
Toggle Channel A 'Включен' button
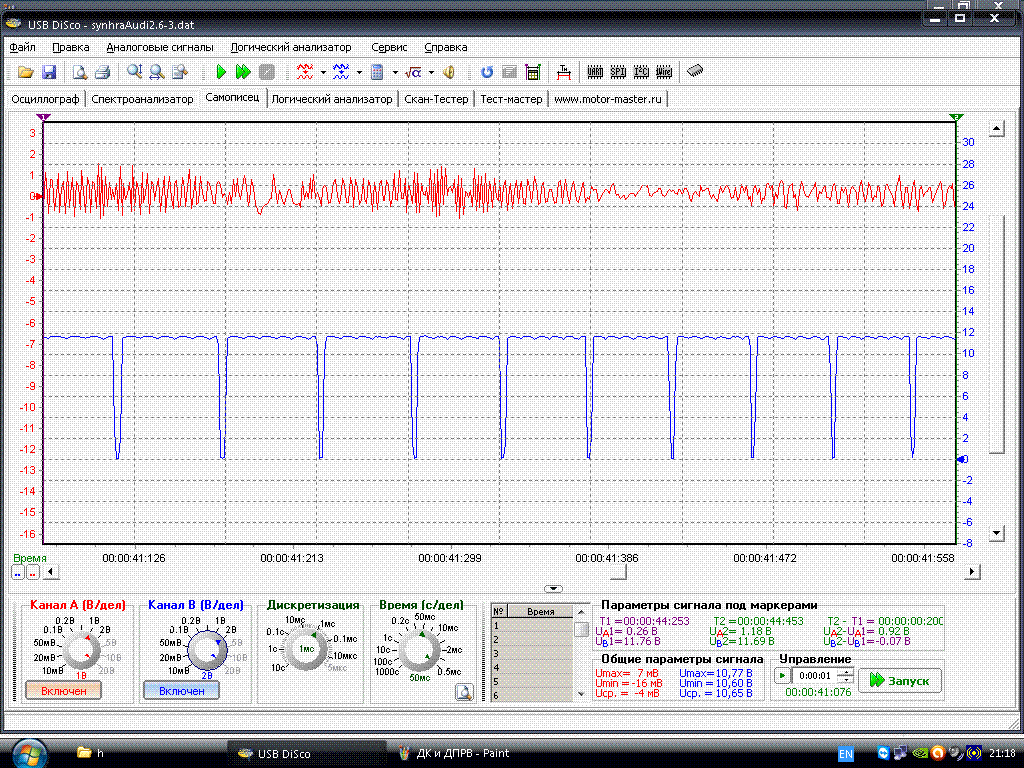[64, 692]
